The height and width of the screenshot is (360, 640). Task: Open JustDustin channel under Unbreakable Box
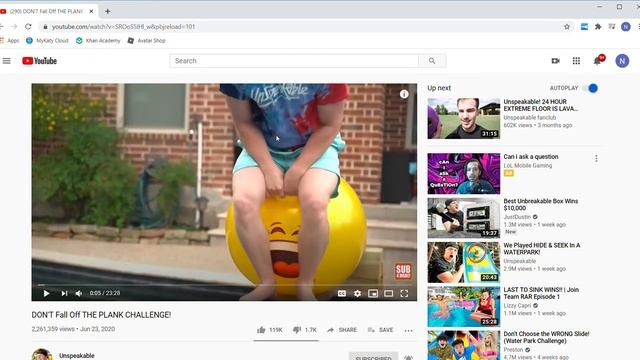pos(517,217)
